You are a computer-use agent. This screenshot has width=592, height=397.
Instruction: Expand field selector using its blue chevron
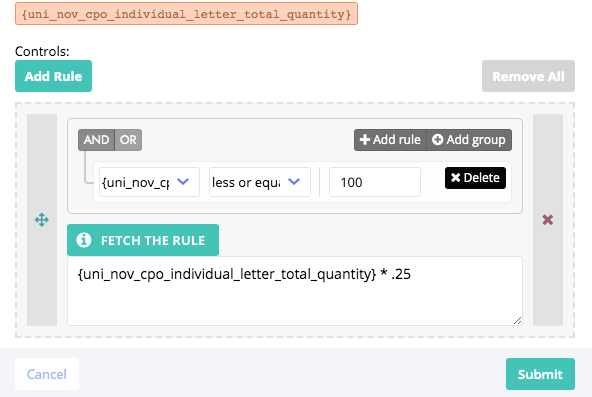point(183,182)
